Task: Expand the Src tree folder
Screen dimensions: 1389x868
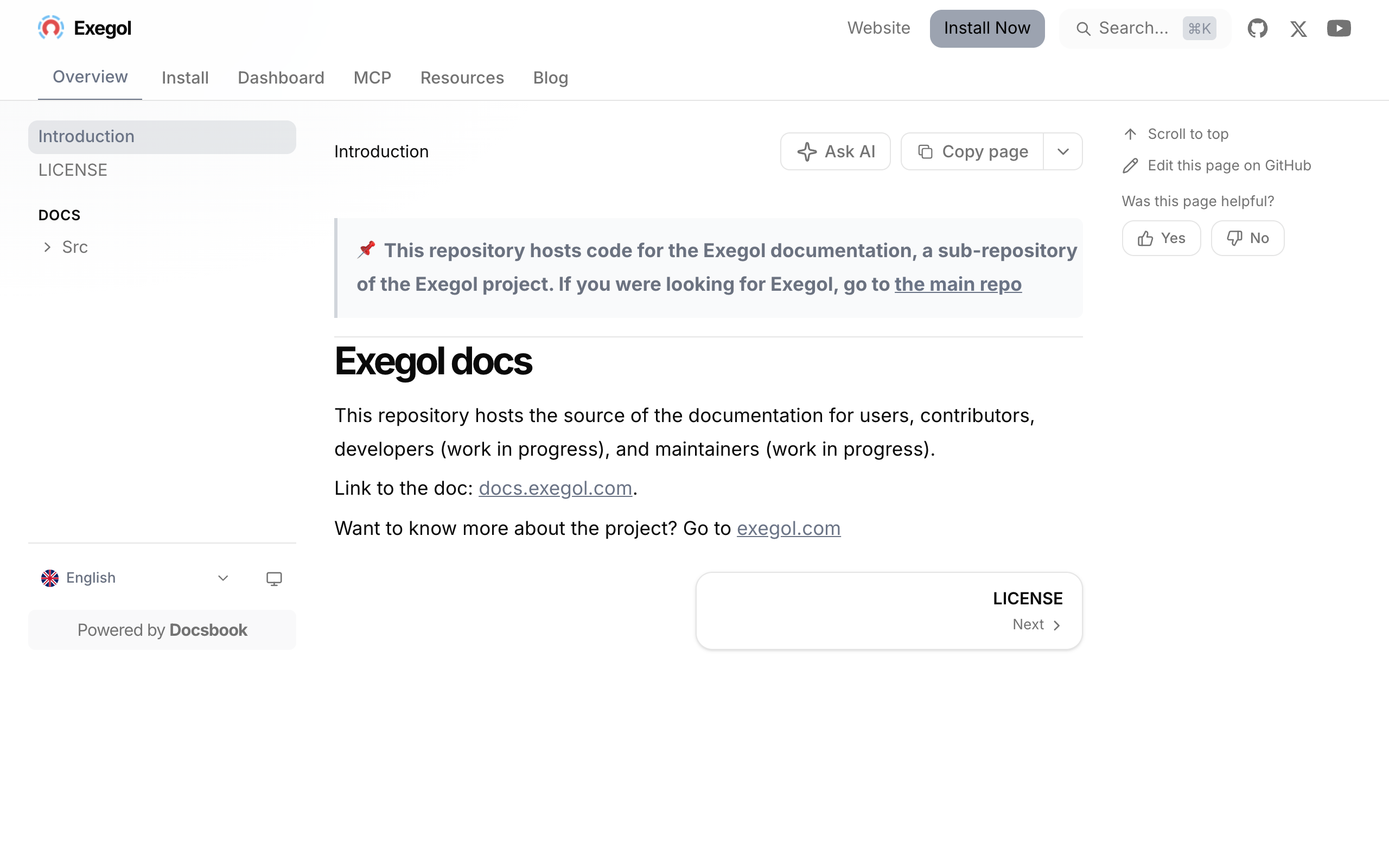Action: [x=48, y=247]
